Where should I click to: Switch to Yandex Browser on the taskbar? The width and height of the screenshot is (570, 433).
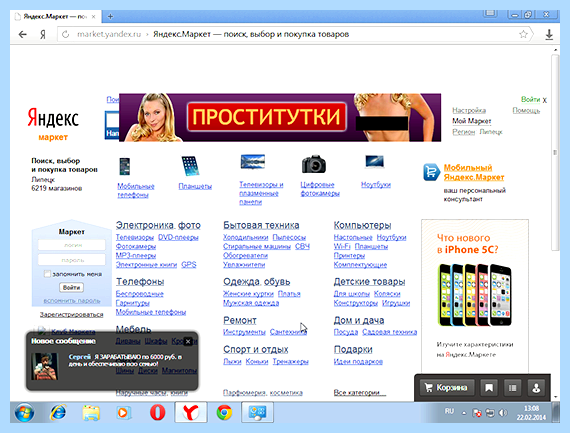191,413
